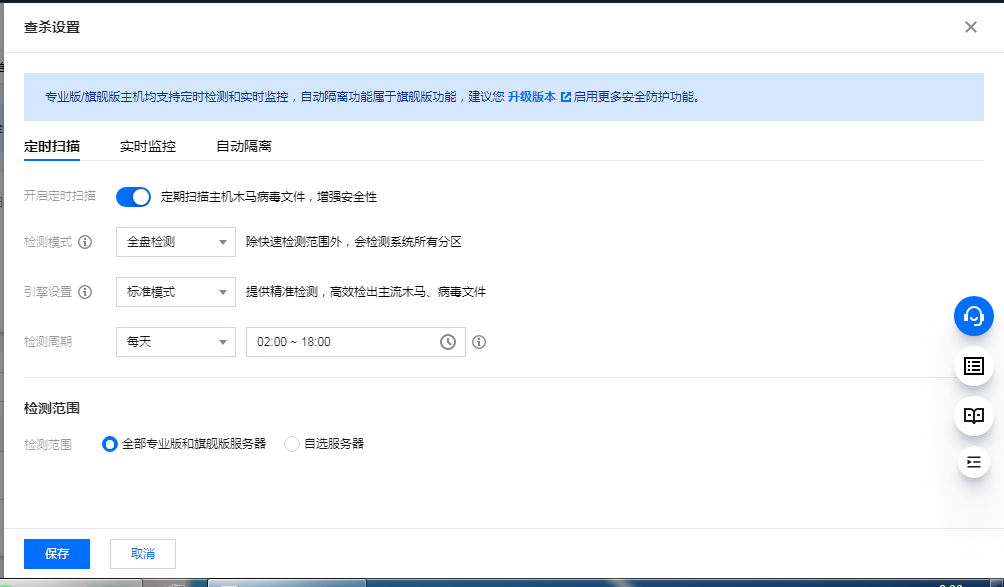
Task: Switch to the 定时扫描 tab
Action: 52,146
